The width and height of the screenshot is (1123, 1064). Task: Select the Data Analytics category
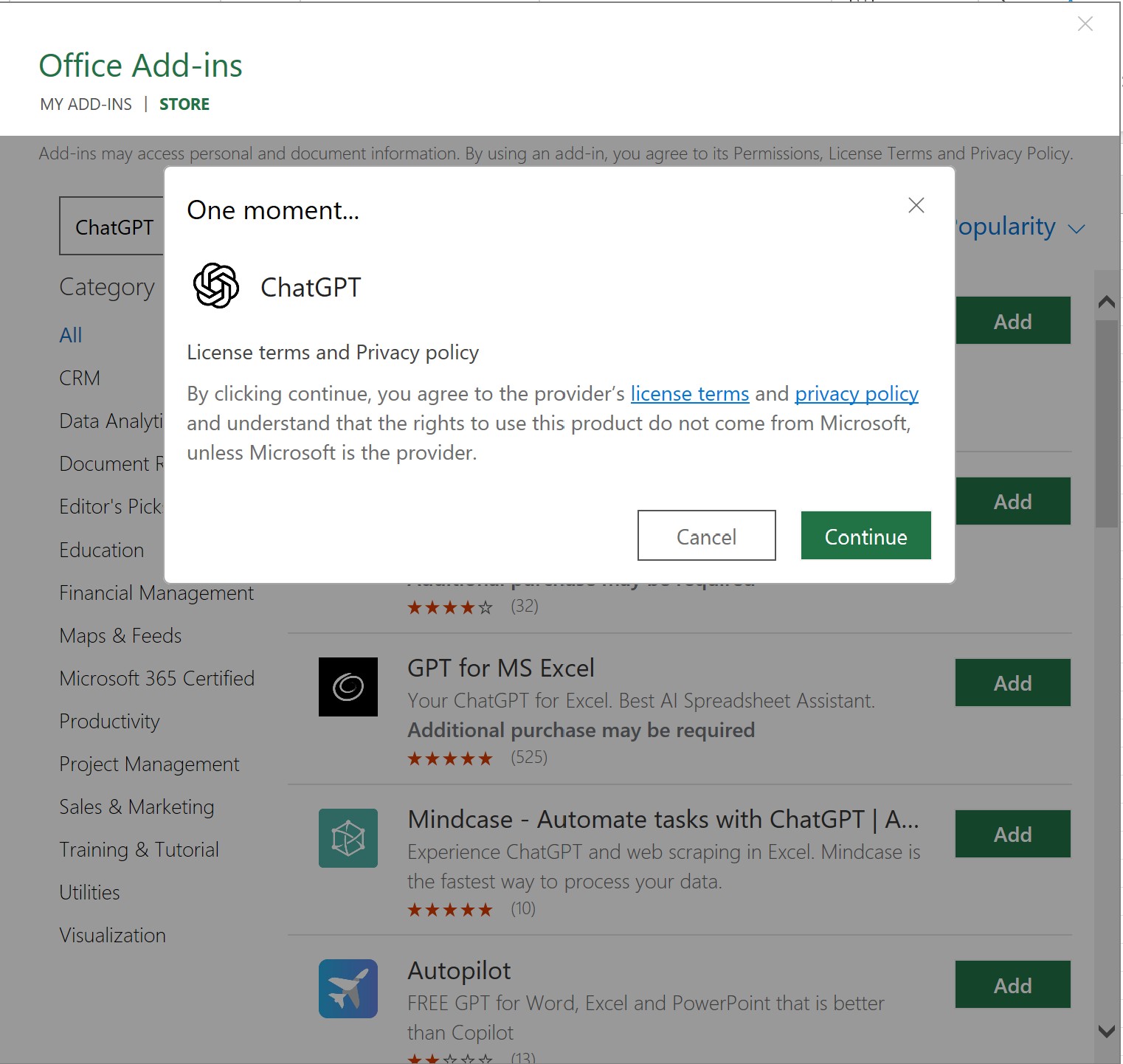tap(111, 421)
